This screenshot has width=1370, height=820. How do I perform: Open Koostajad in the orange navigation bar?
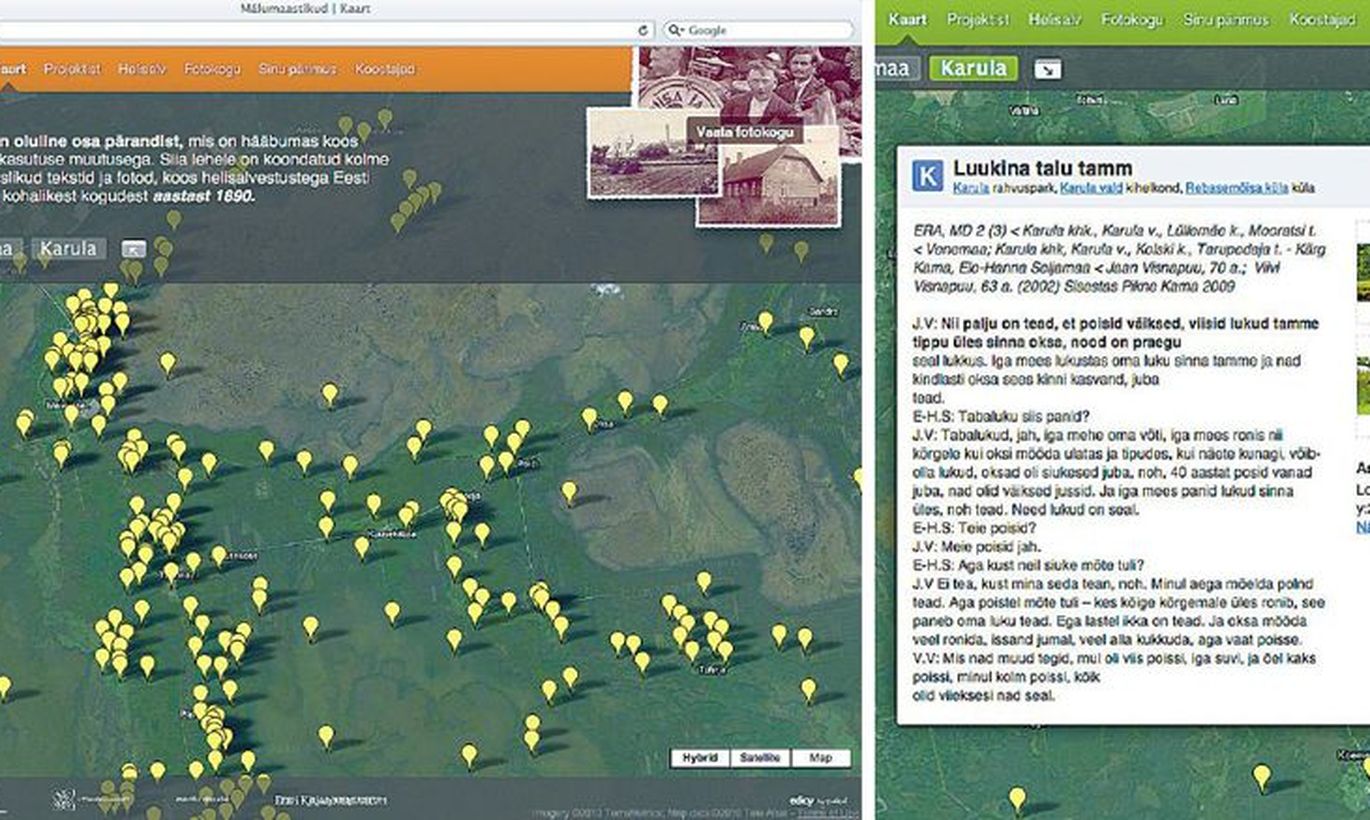(x=385, y=70)
